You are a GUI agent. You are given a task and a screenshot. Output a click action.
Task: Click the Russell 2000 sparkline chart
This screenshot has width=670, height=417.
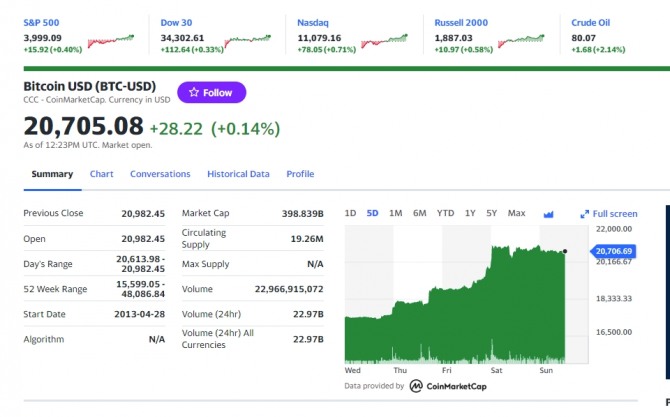click(x=521, y=41)
